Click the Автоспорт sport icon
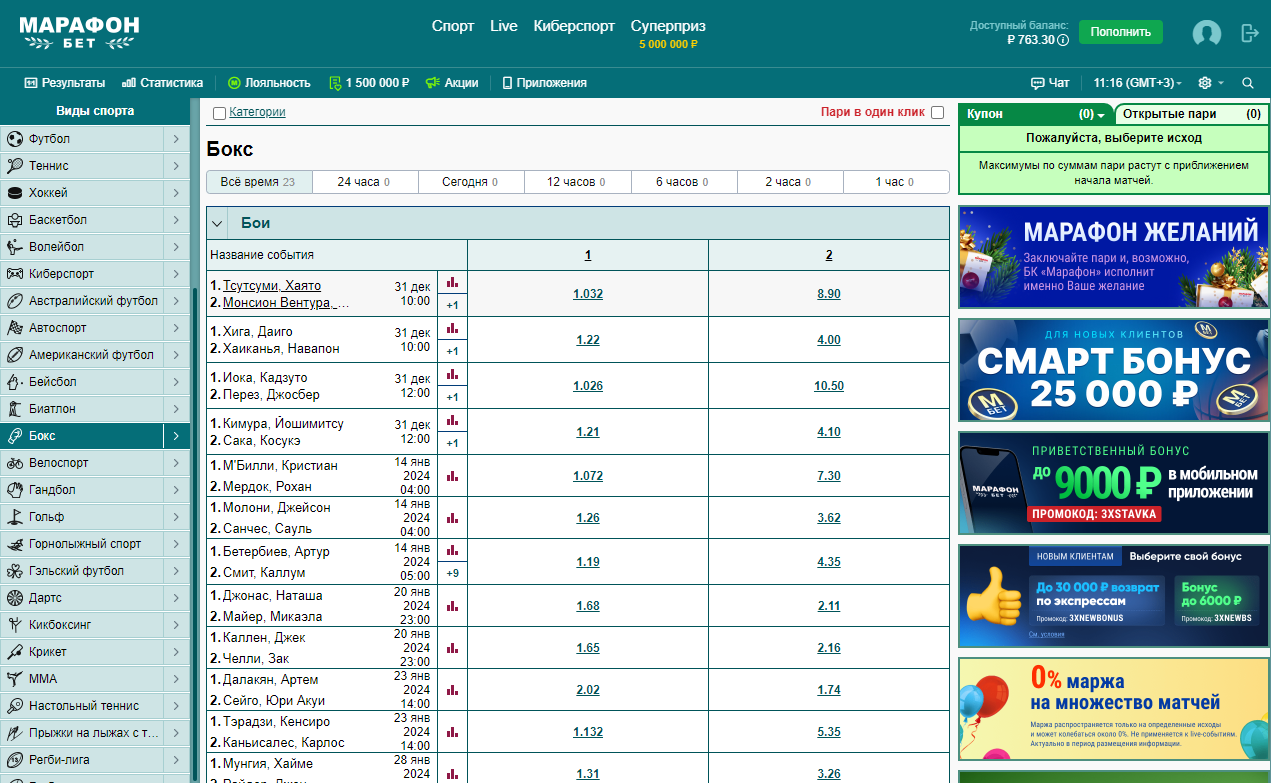1271x783 pixels. click(x=15, y=328)
